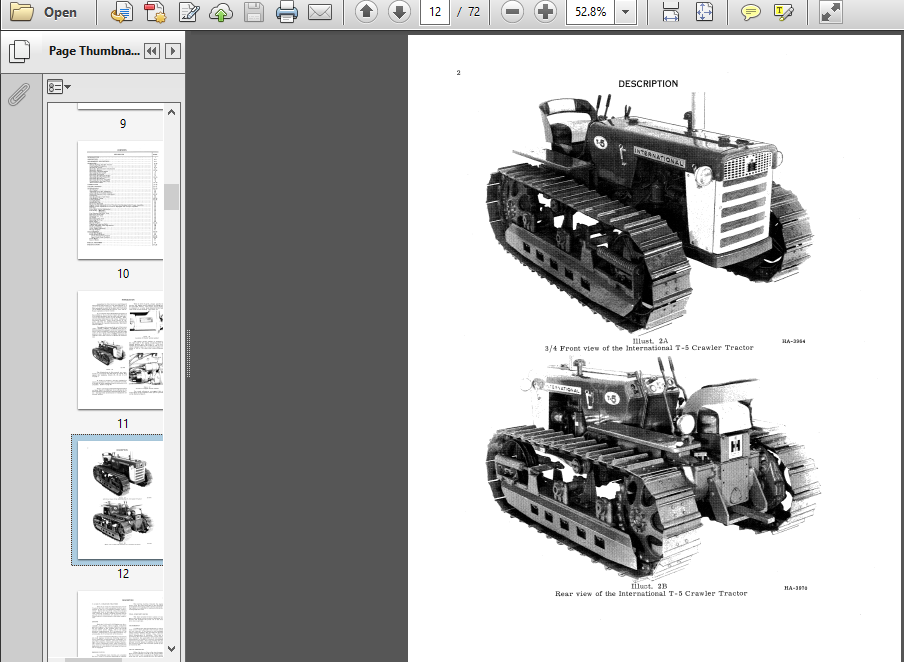This screenshot has width=904, height=662.
Task: Open the zoom level dropdown arrow
Action: (626, 12)
